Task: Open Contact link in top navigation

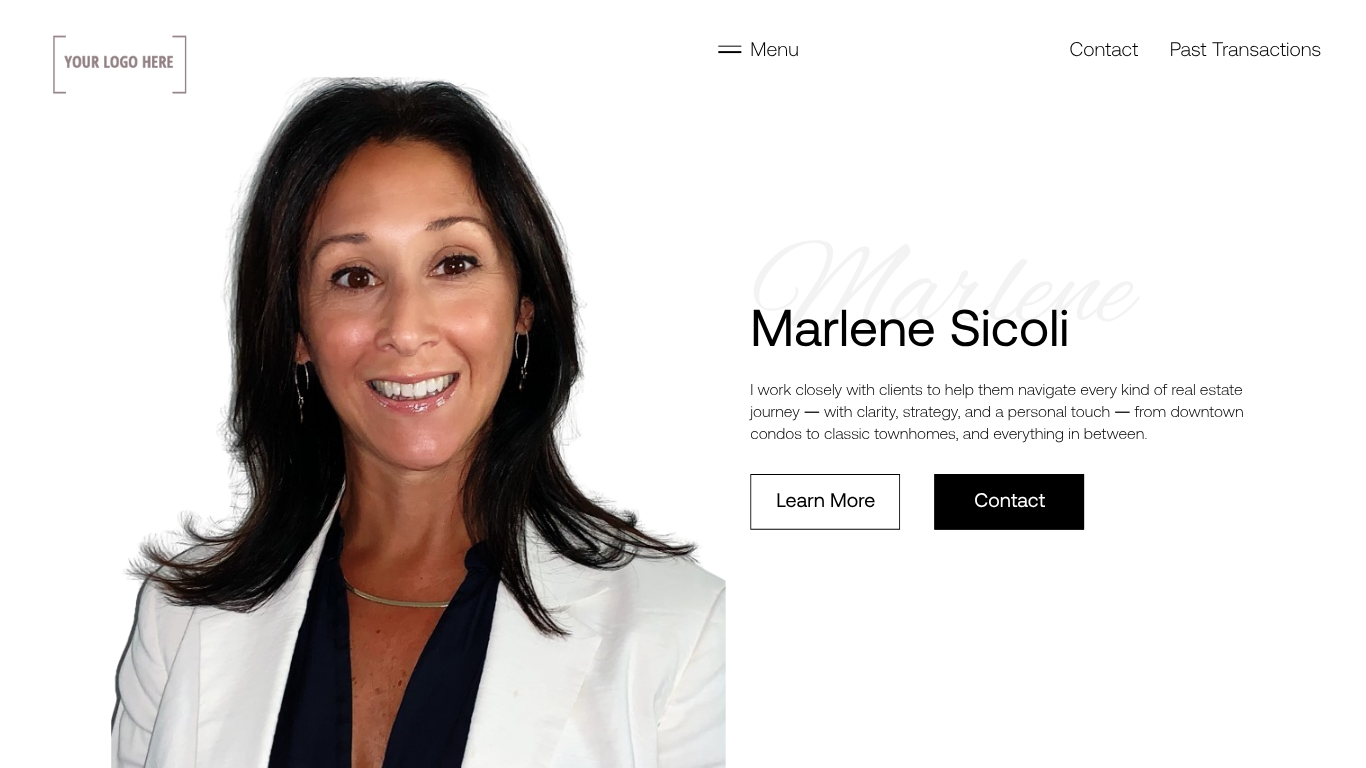Action: pyautogui.click(x=1103, y=50)
